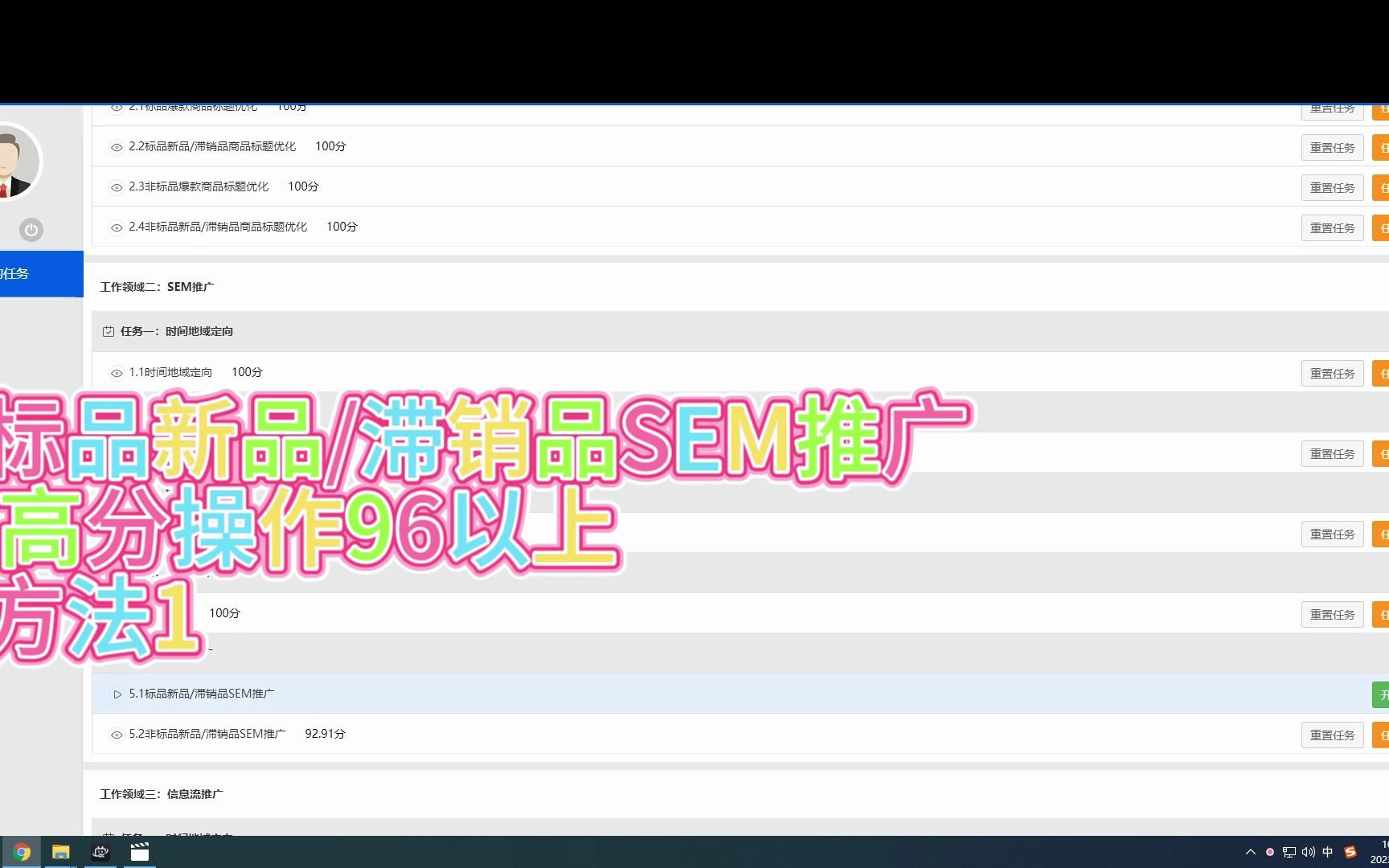1389x868 pixels.
Task: Open Google Chrome from the taskbar
Action: tap(22, 852)
